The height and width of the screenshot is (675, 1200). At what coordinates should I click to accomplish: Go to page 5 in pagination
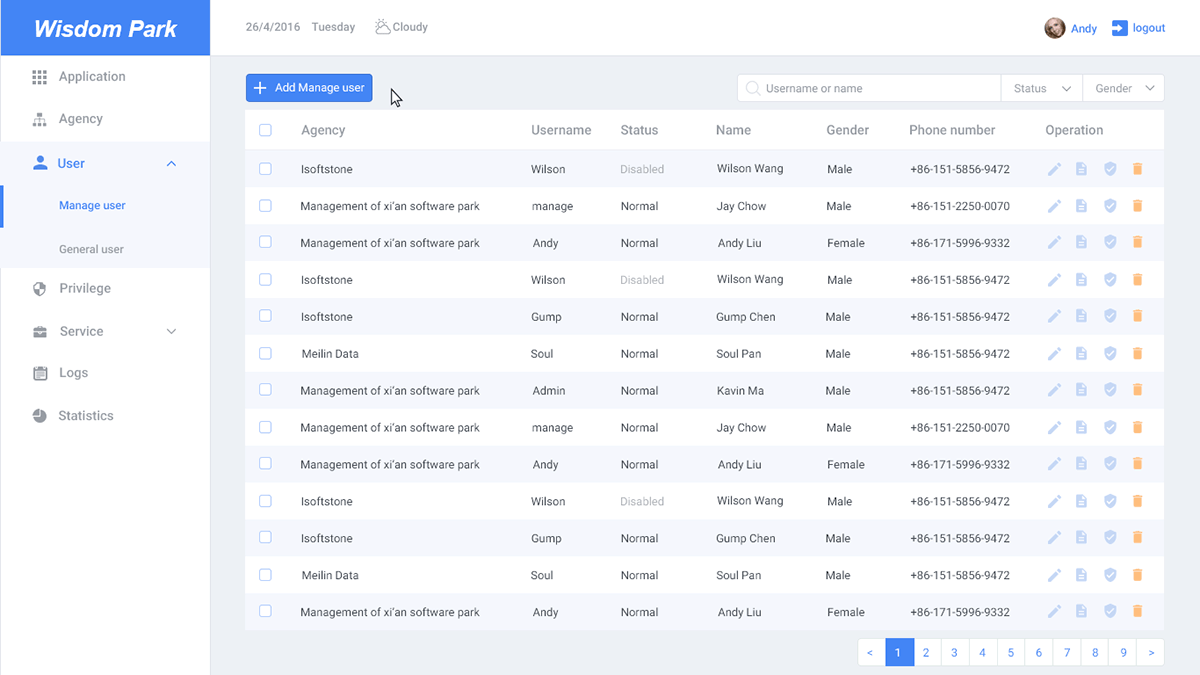tap(1010, 653)
